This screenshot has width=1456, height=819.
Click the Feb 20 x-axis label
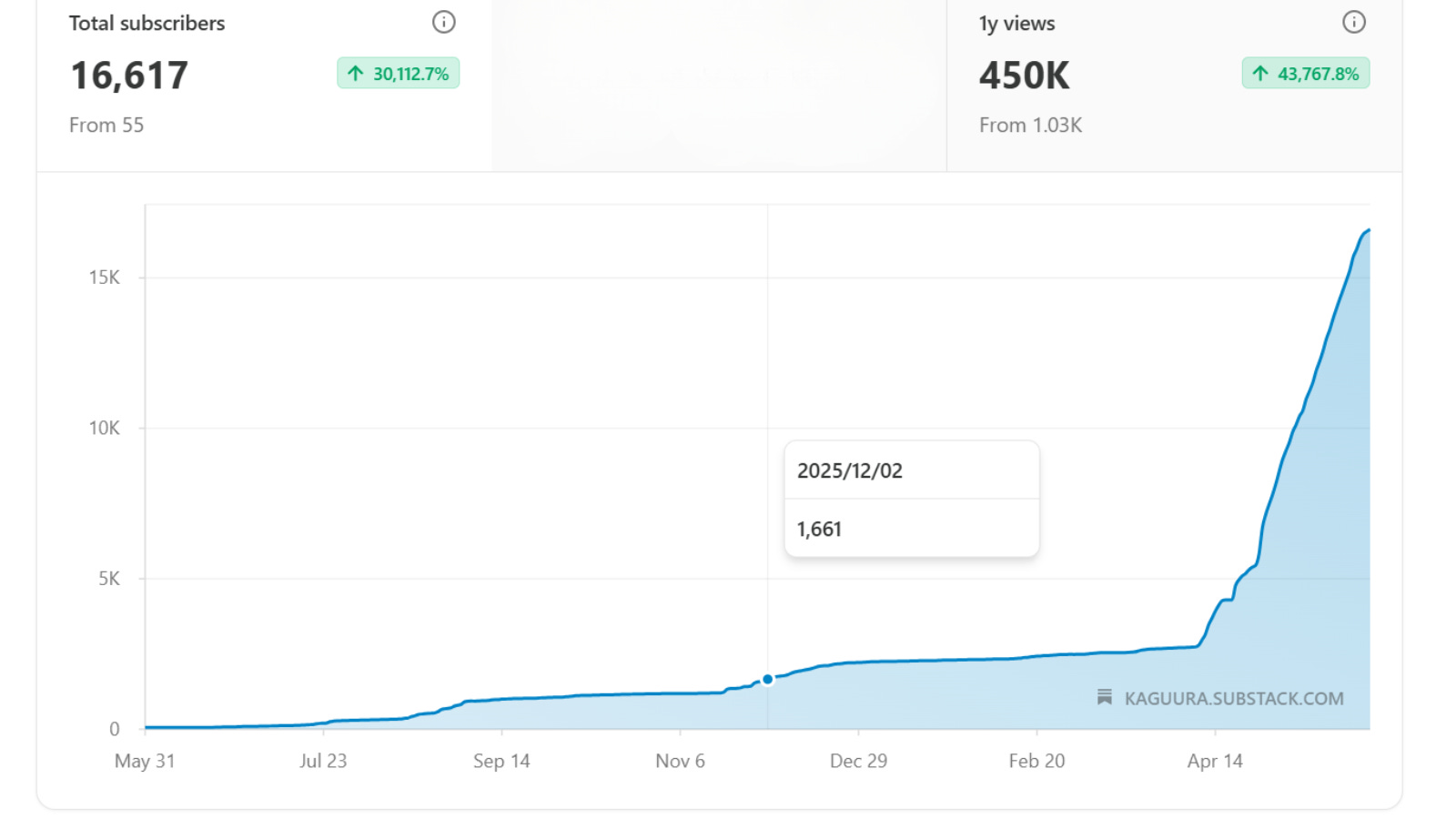pyautogui.click(x=1036, y=762)
